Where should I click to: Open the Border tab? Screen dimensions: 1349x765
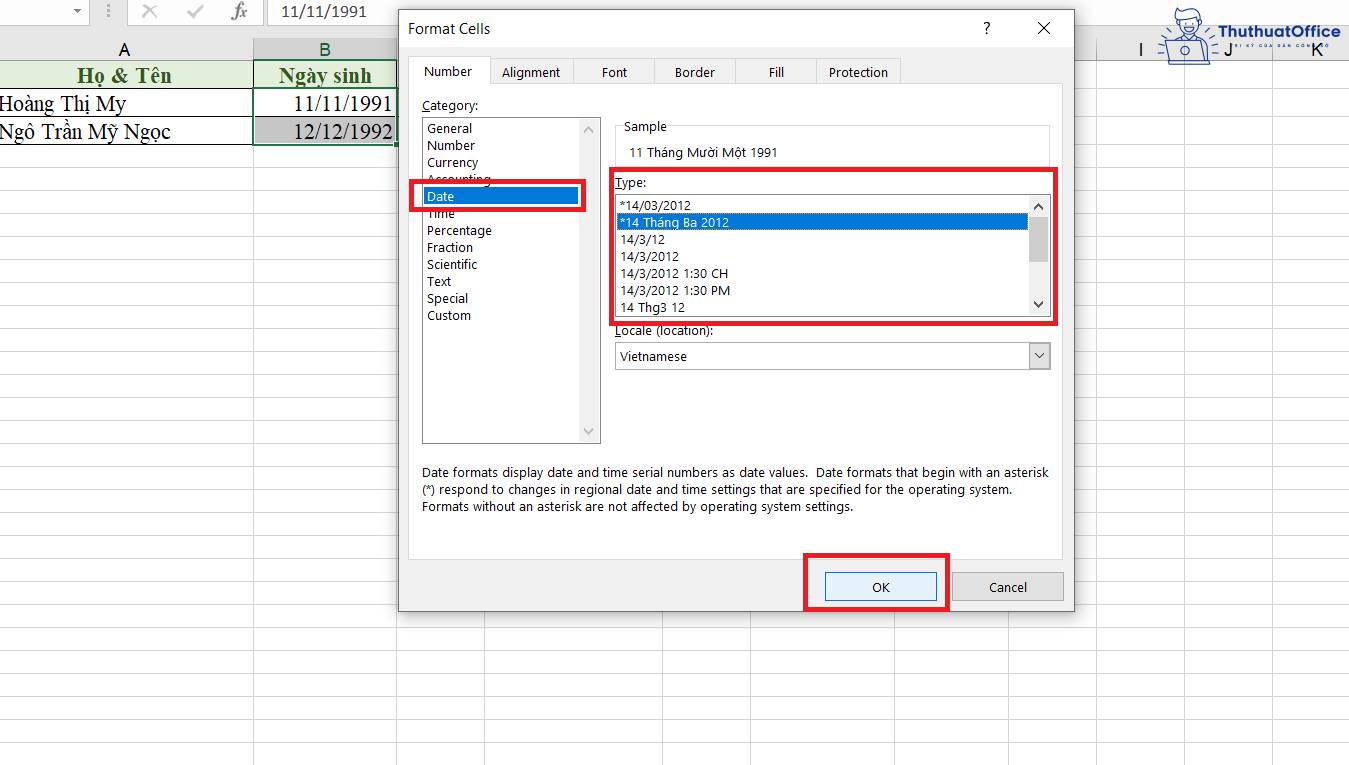click(x=694, y=71)
